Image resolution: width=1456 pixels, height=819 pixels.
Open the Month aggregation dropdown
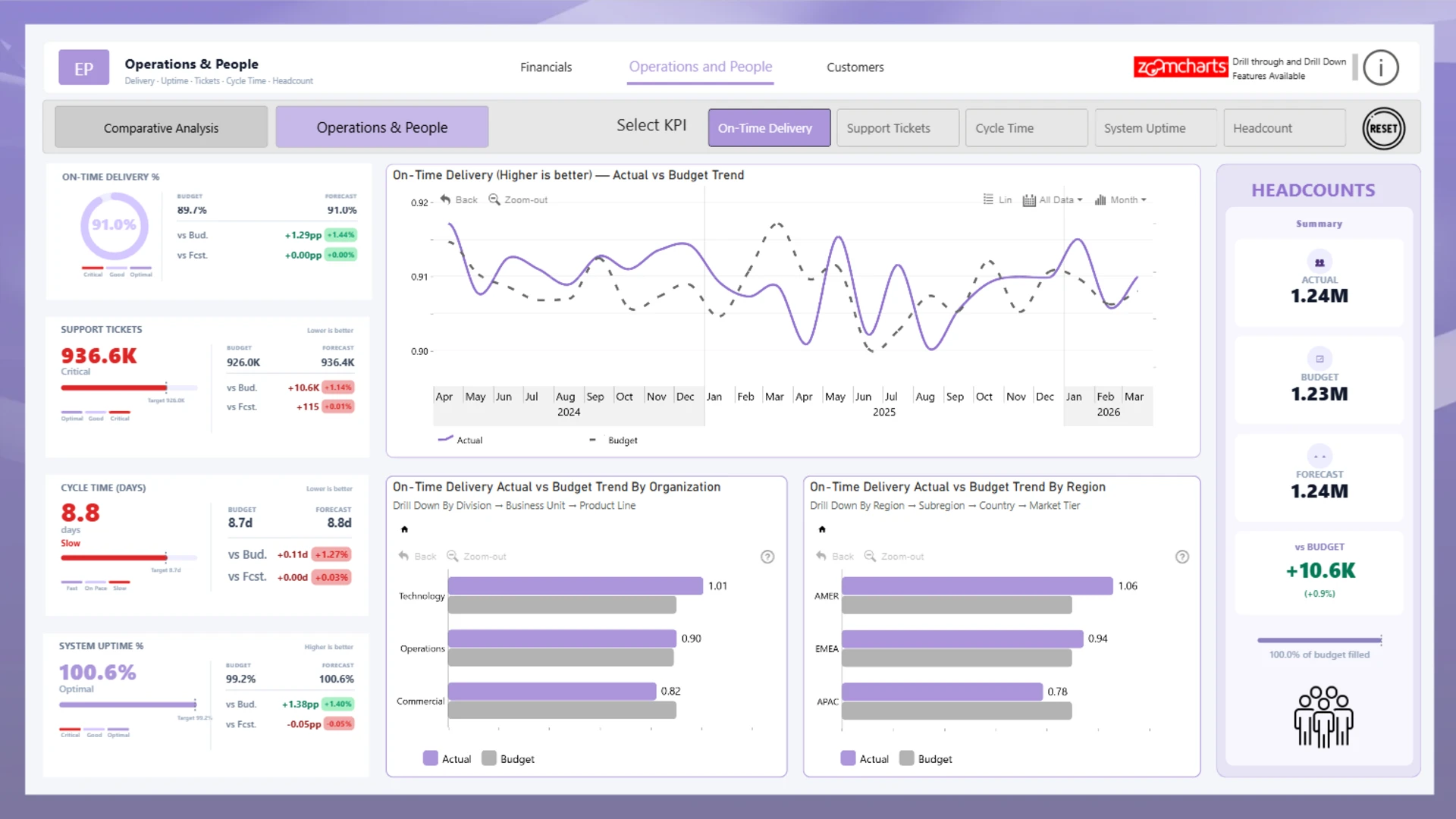pyautogui.click(x=1121, y=199)
